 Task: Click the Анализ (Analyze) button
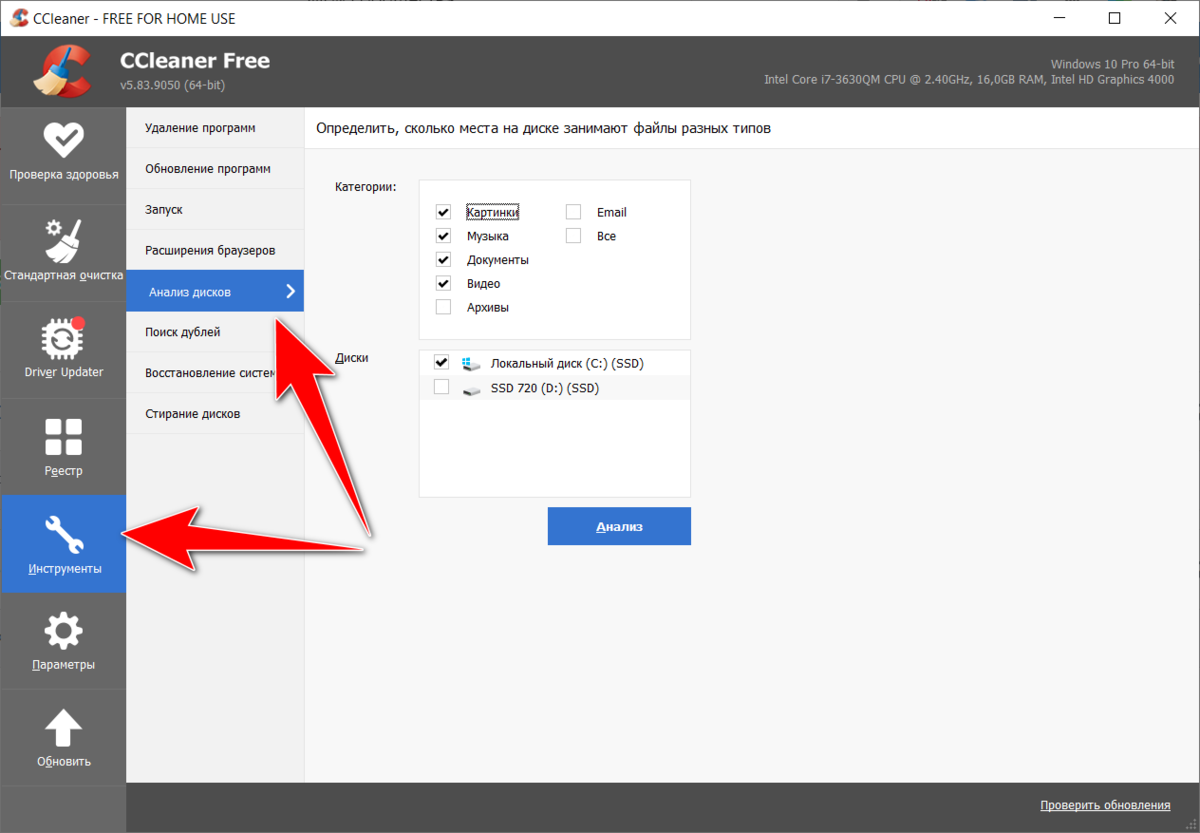click(x=619, y=526)
